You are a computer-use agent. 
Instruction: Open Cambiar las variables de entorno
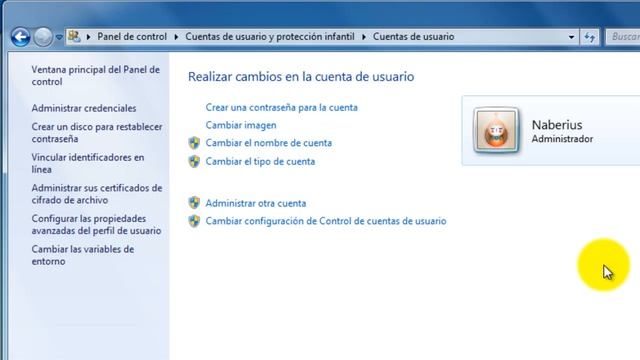click(x=82, y=255)
